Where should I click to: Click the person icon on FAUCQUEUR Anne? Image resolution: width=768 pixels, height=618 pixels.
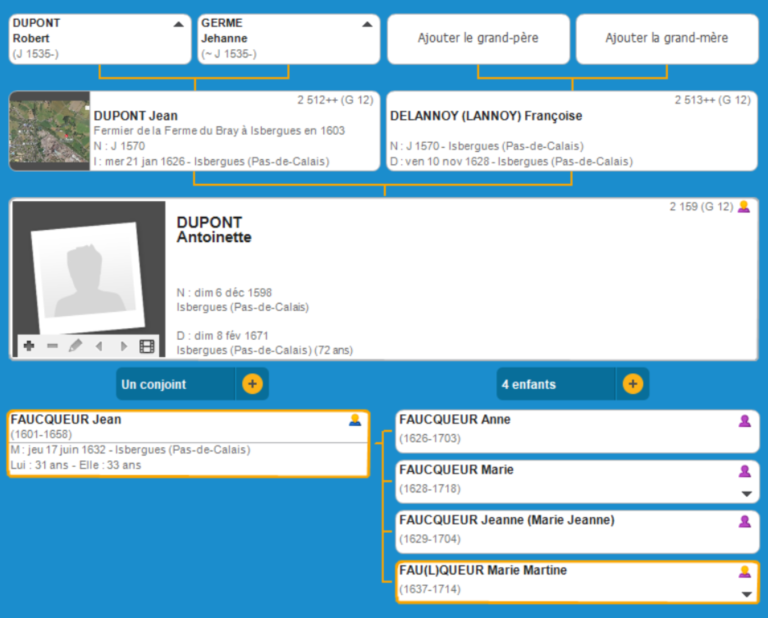coord(744,421)
